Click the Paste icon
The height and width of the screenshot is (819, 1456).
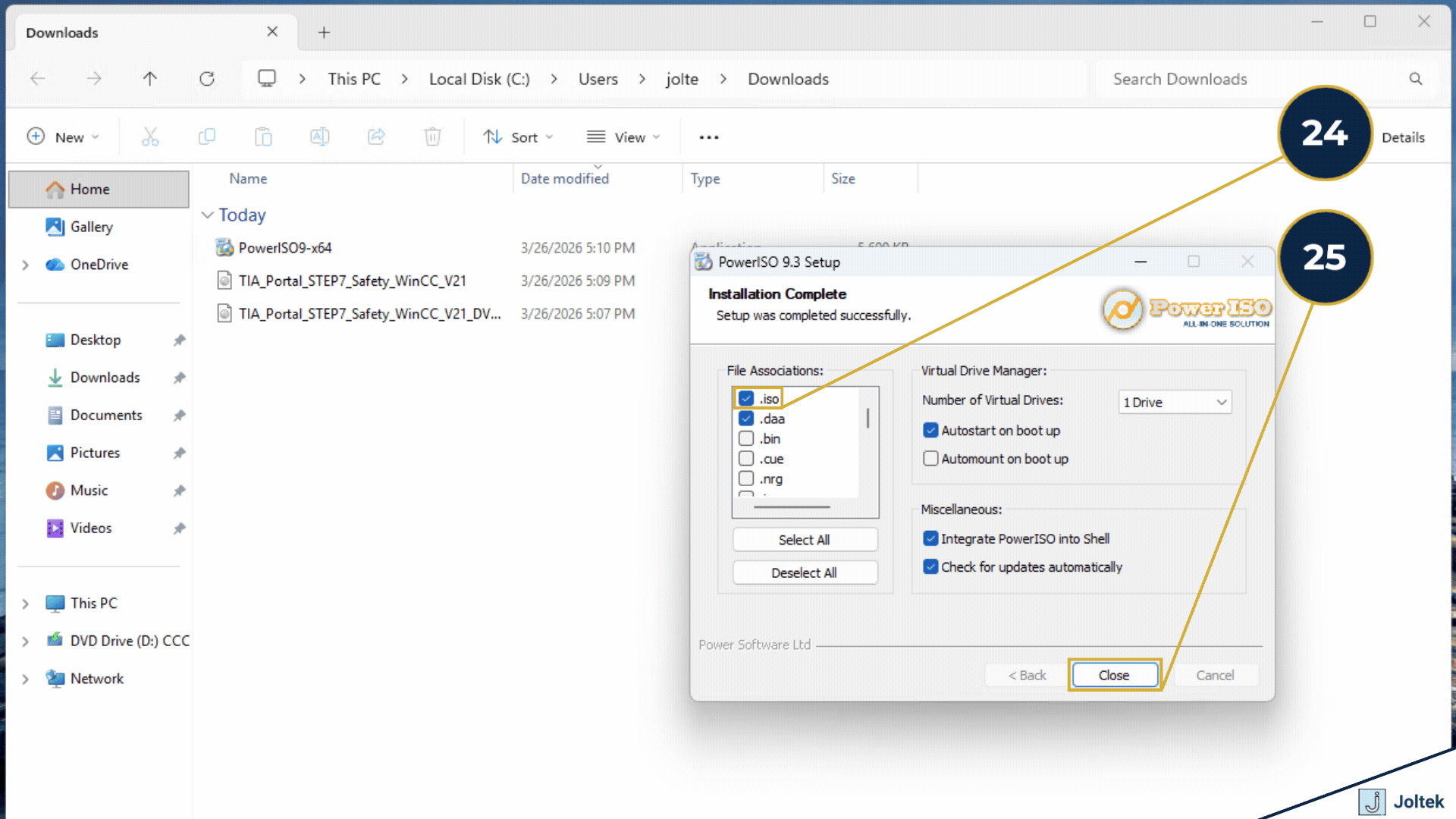(263, 136)
